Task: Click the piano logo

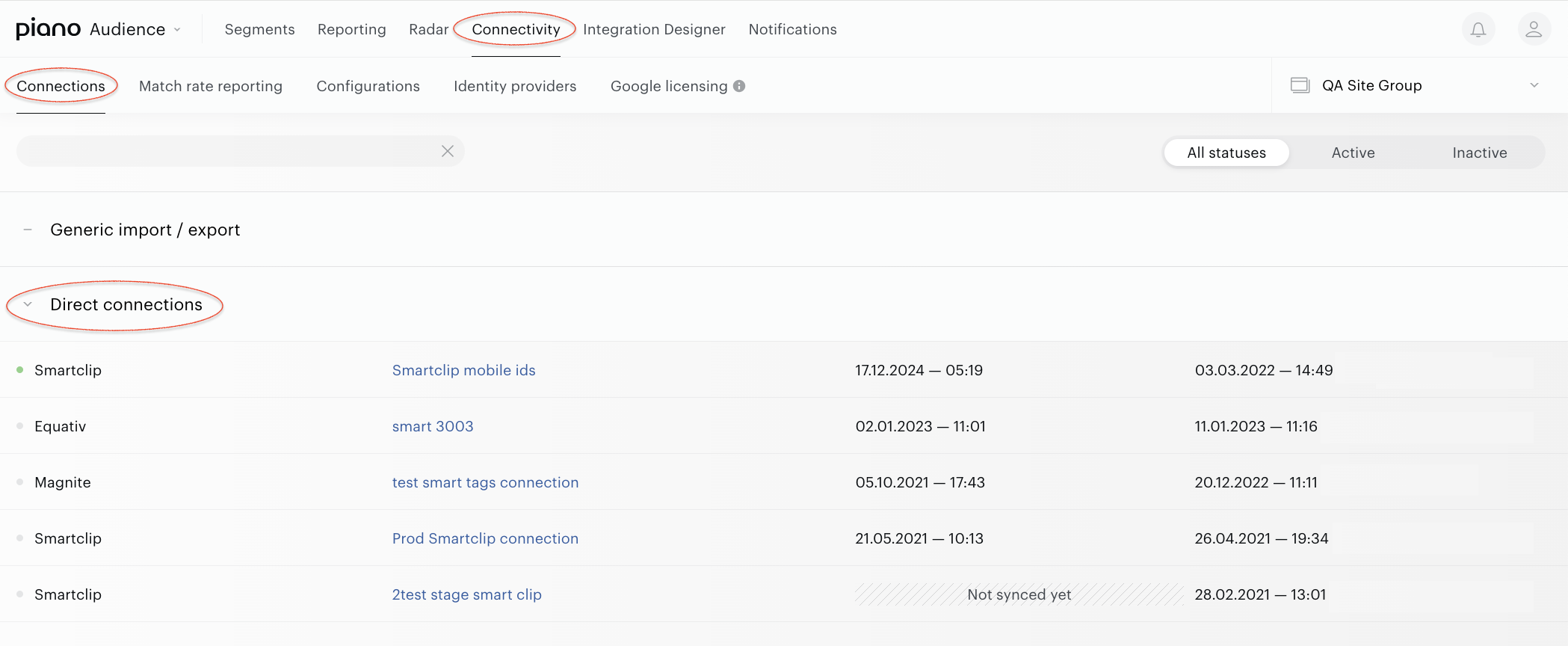Action: coord(48,28)
